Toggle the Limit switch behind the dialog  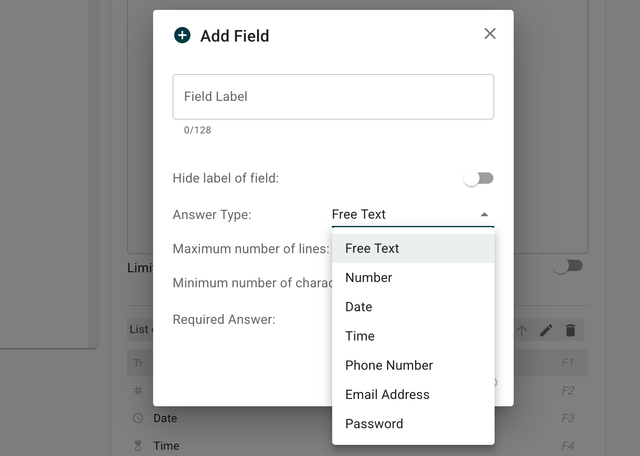tap(568, 266)
